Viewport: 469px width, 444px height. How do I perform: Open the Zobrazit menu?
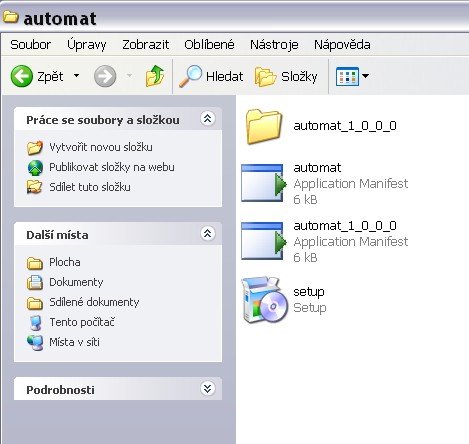[x=146, y=45]
